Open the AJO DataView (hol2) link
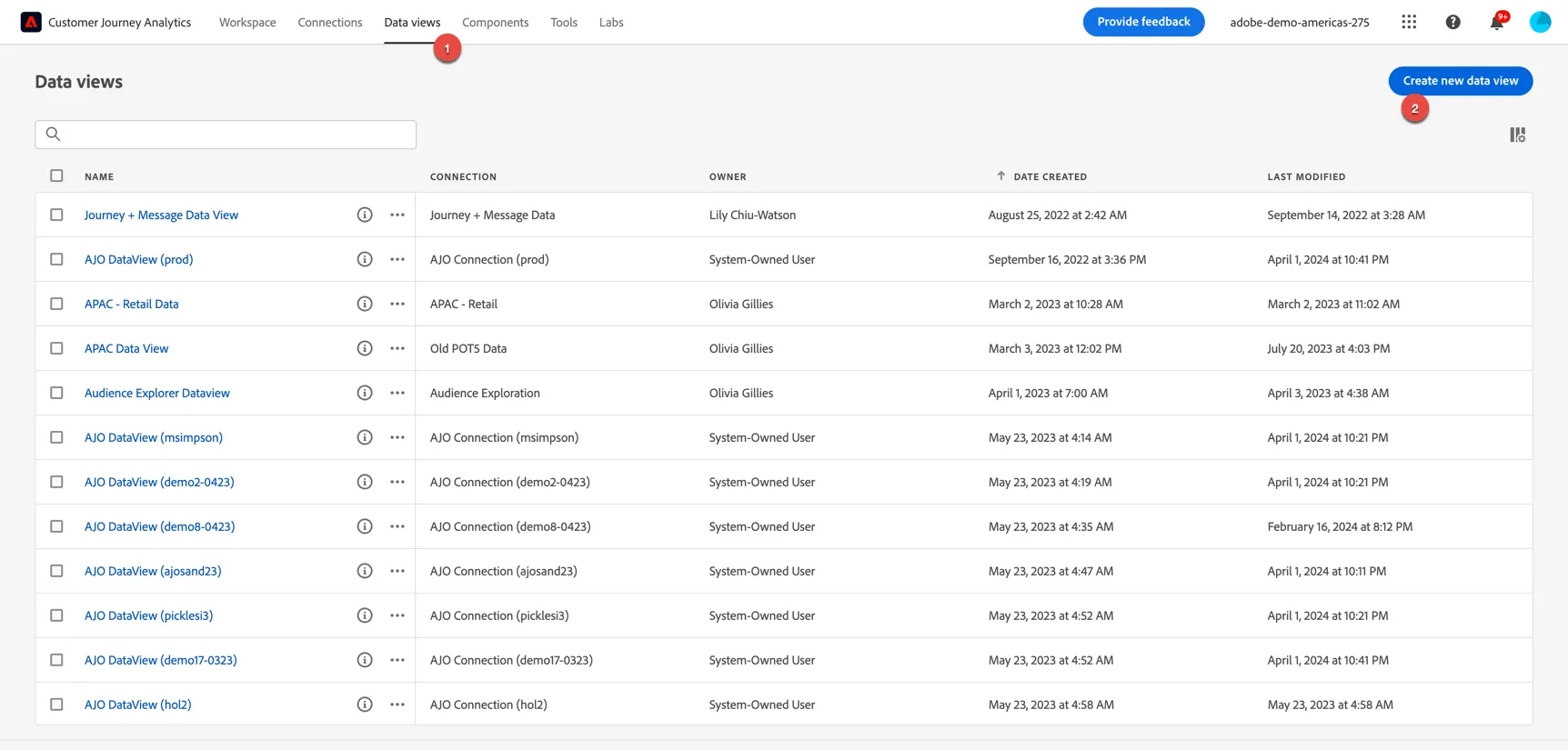The width and height of the screenshot is (1568, 750). click(x=138, y=705)
